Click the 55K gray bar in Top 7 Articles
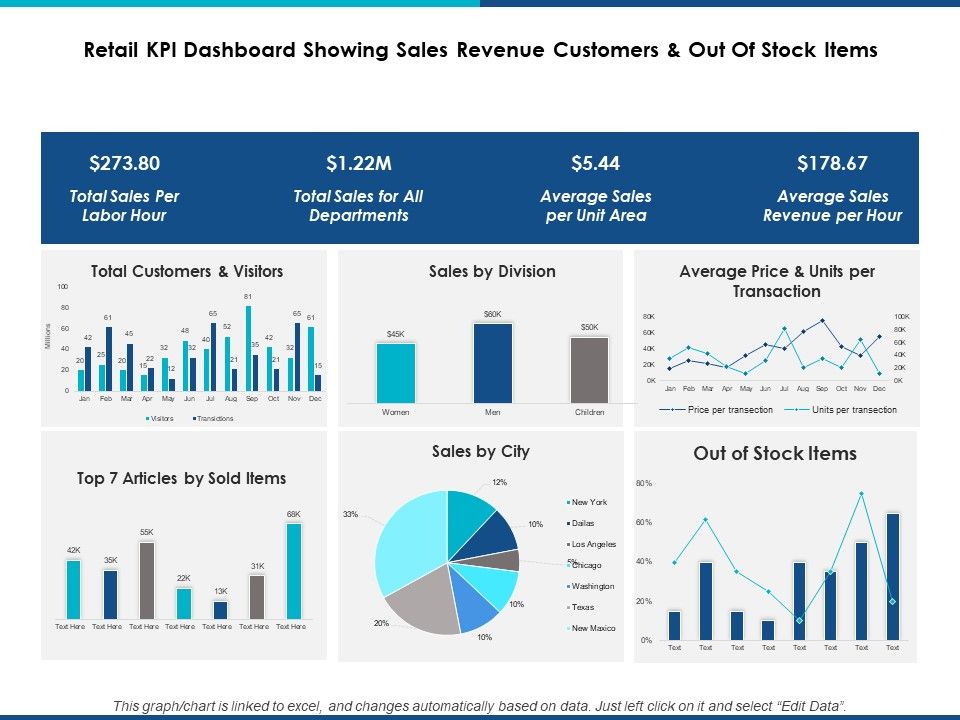Image resolution: width=960 pixels, height=720 pixels. click(147, 580)
